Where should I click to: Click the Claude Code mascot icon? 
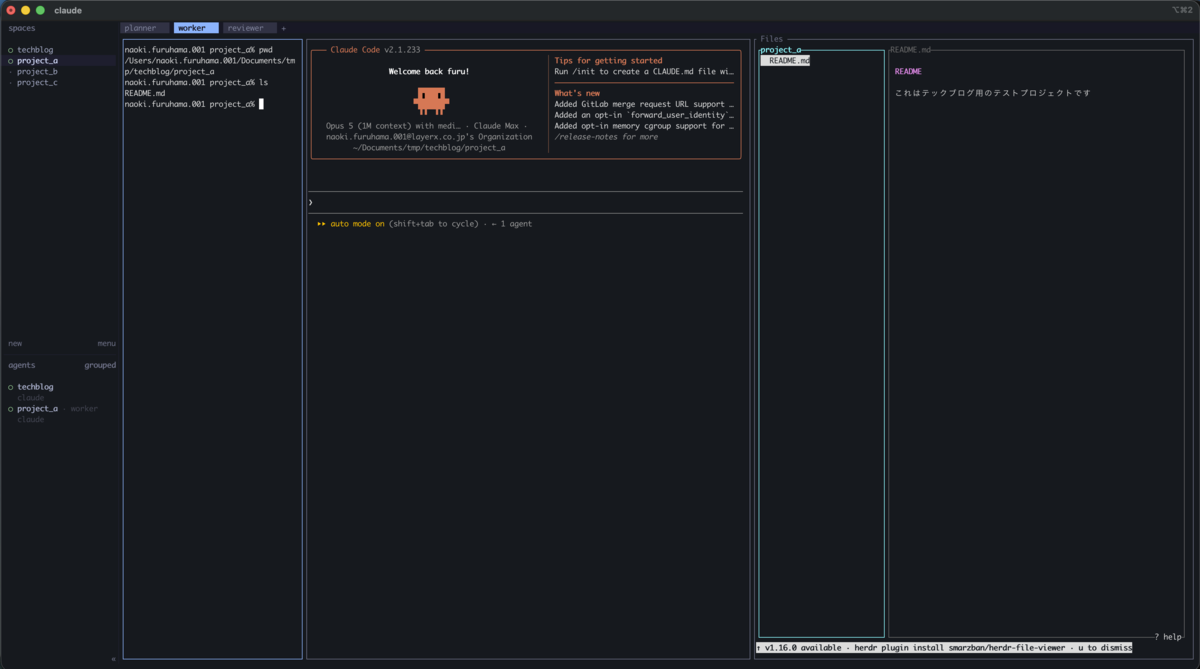pos(431,100)
